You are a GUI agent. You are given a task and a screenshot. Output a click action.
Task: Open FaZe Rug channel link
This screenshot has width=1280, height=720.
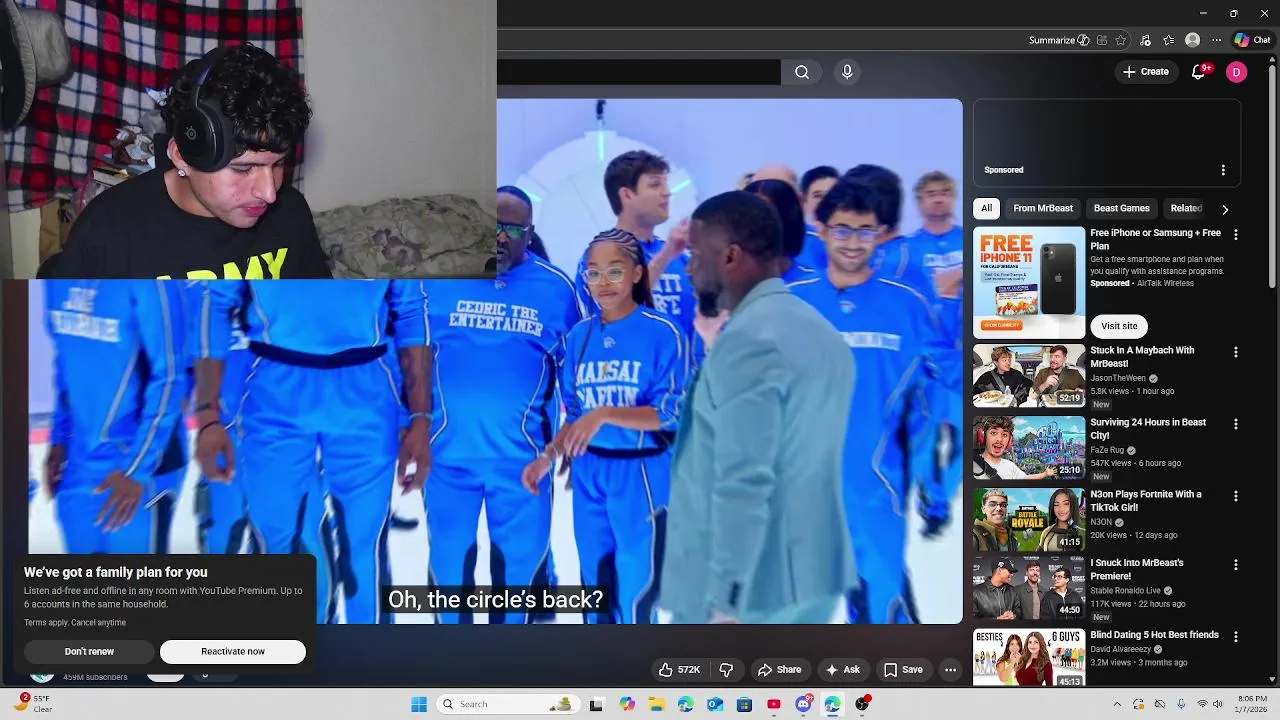pos(1107,450)
